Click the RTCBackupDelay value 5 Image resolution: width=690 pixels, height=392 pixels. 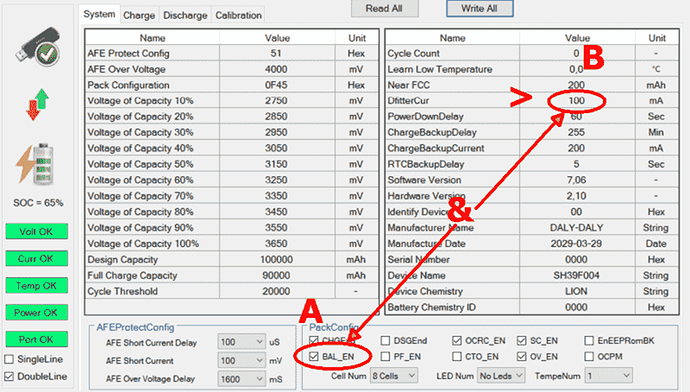tap(577, 164)
